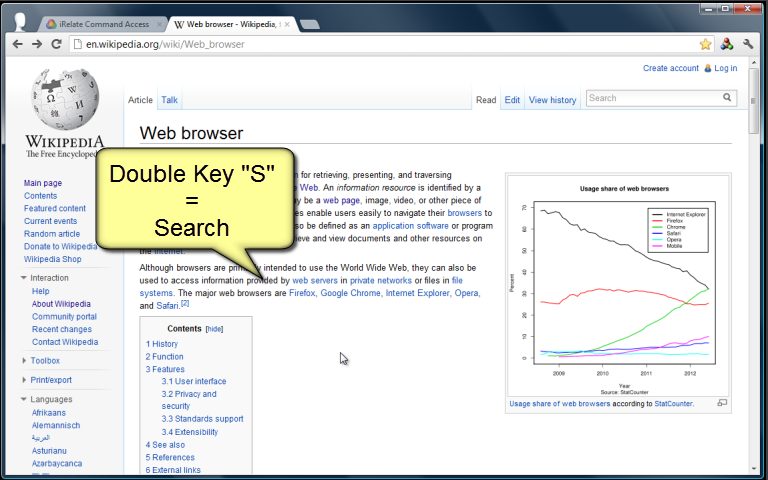
Task: Open the Chrome wrench menu
Action: 748,44
